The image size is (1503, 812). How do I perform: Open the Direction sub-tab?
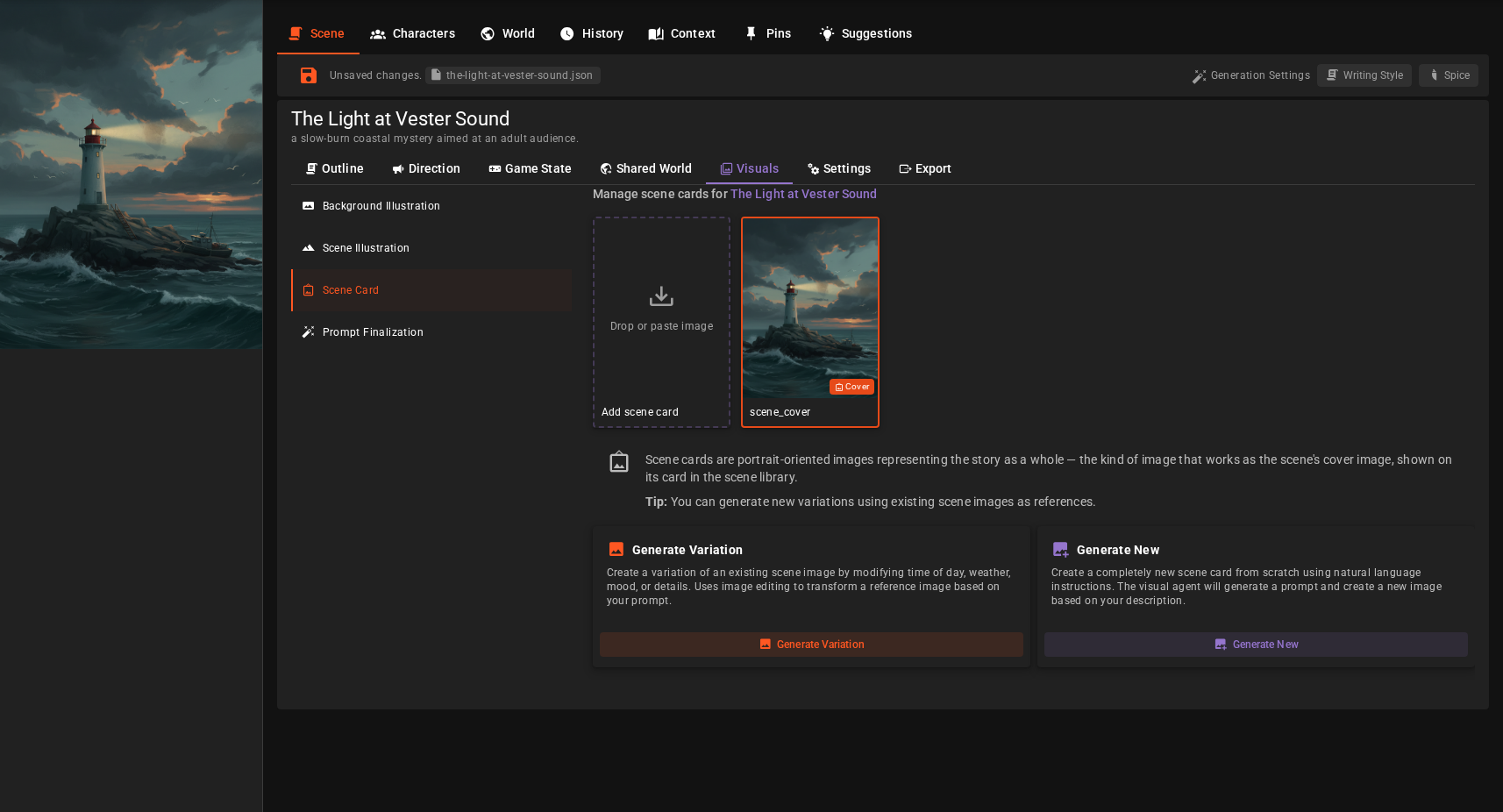426,168
